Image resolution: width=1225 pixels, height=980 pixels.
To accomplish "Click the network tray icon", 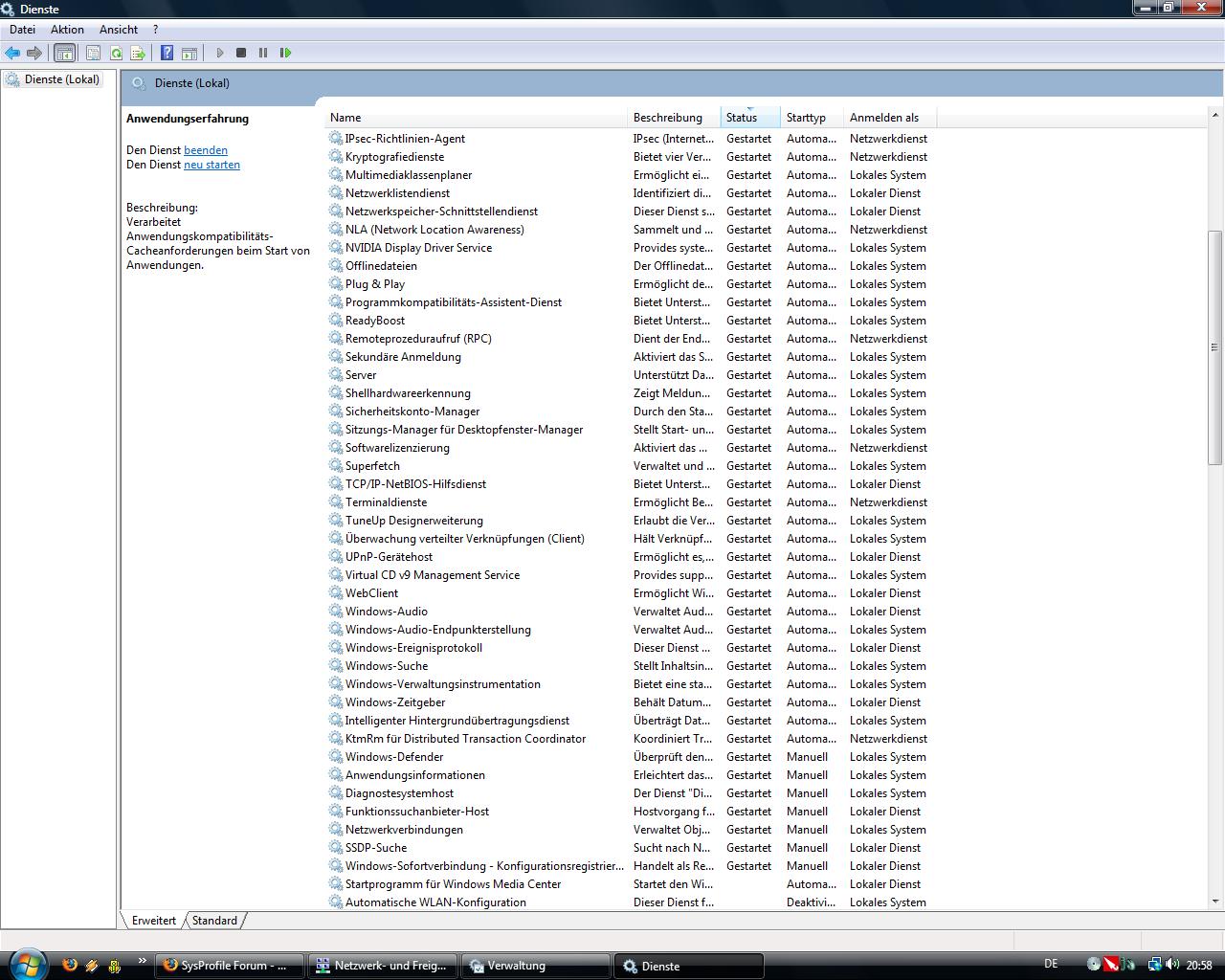I will [x=1154, y=965].
